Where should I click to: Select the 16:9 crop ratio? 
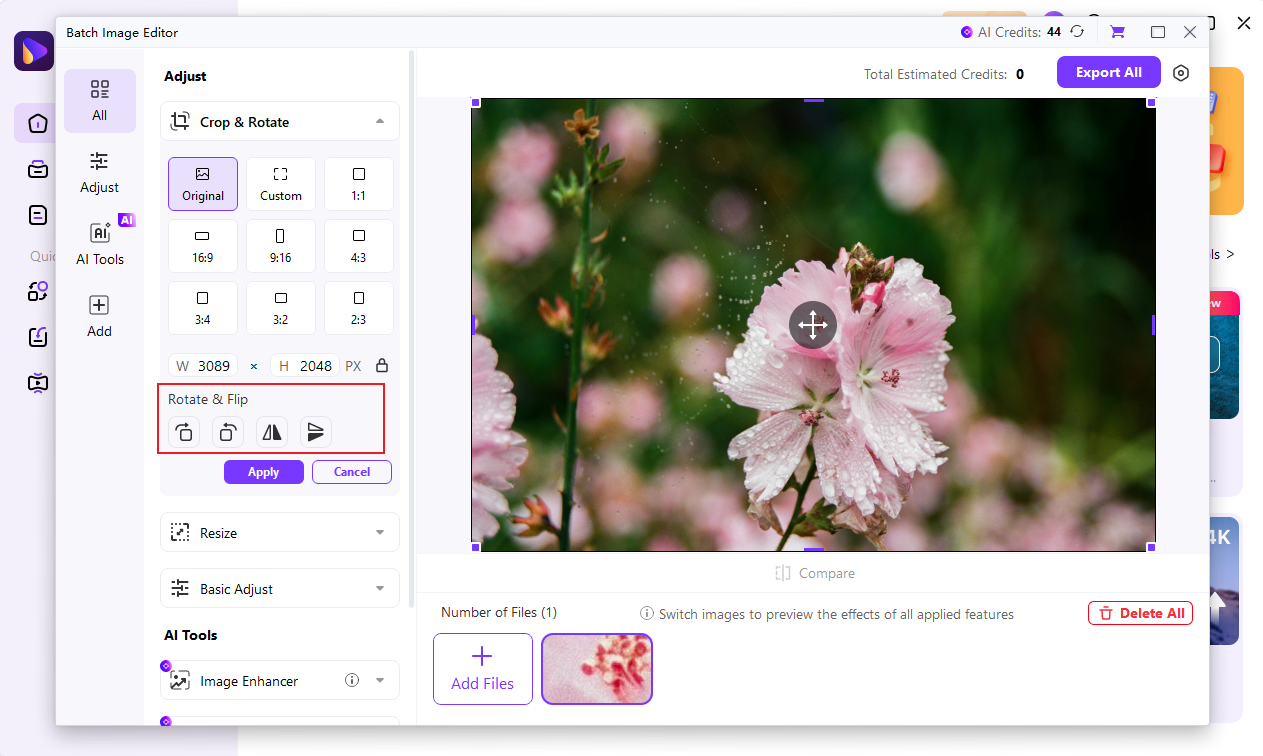[203, 246]
